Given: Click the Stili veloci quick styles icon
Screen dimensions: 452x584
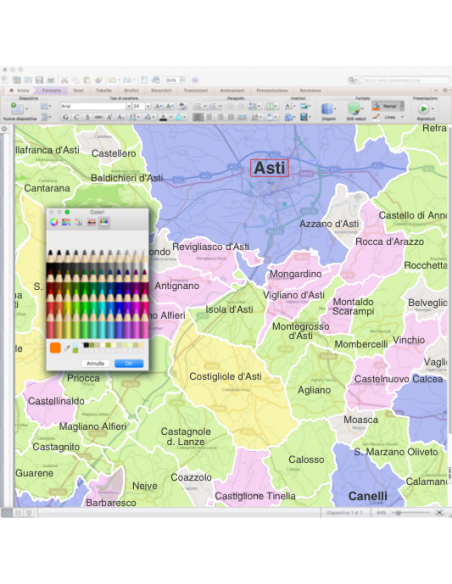Looking at the screenshot, I should (x=354, y=109).
